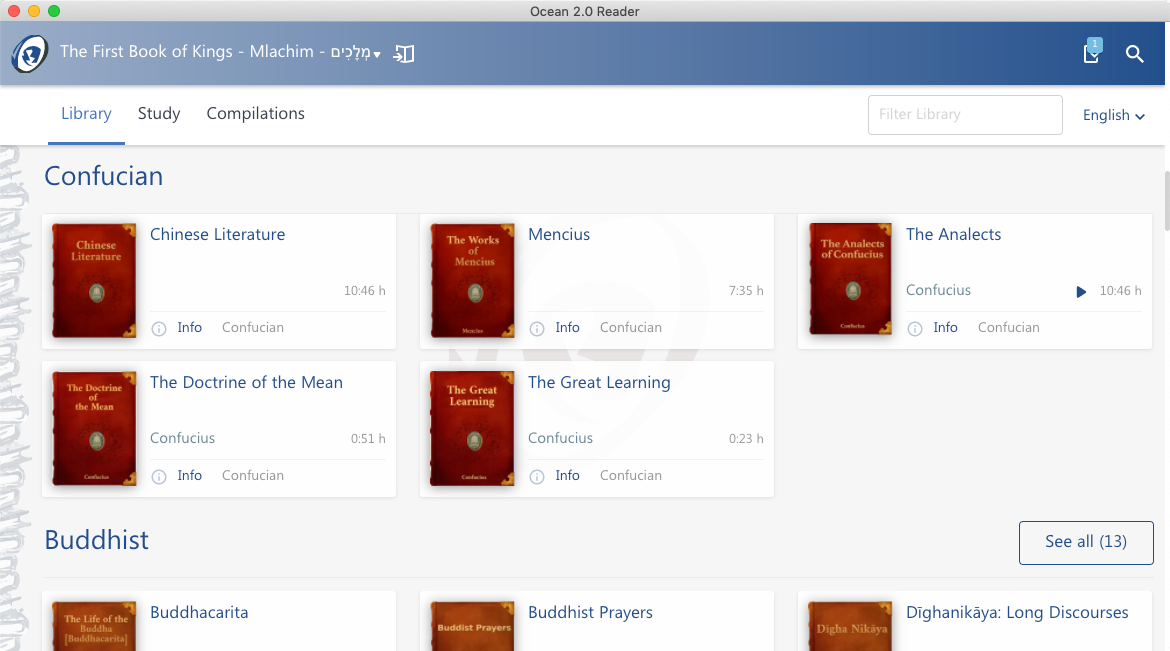Click the search magnifier icon
This screenshot has height=651, width=1170.
point(1134,54)
